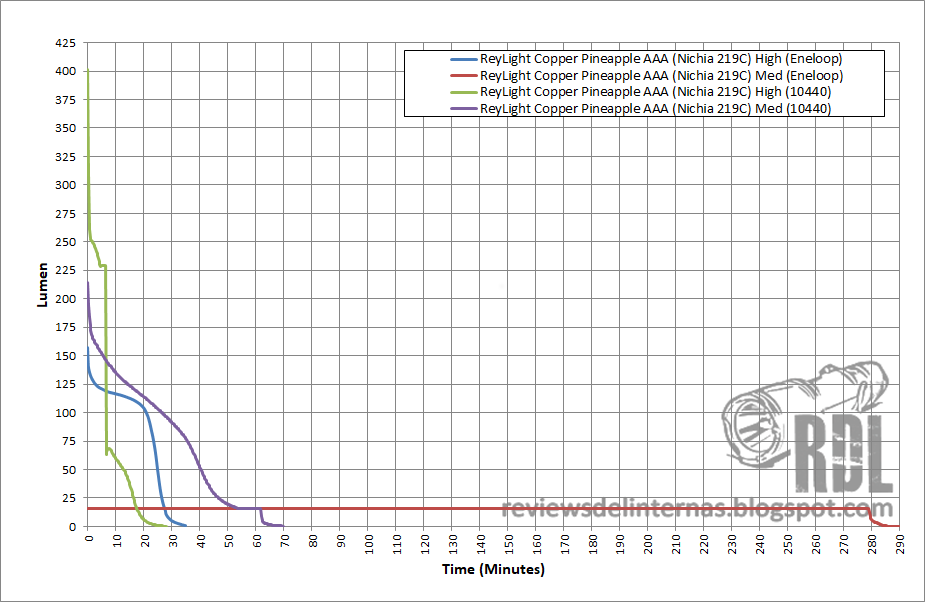Click the 50 label on the y-axis
This screenshot has height=602, width=925.
coord(69,470)
